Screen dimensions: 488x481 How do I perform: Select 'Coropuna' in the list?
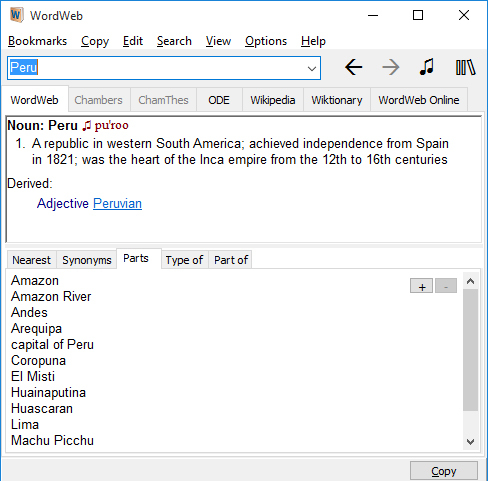coord(38,360)
